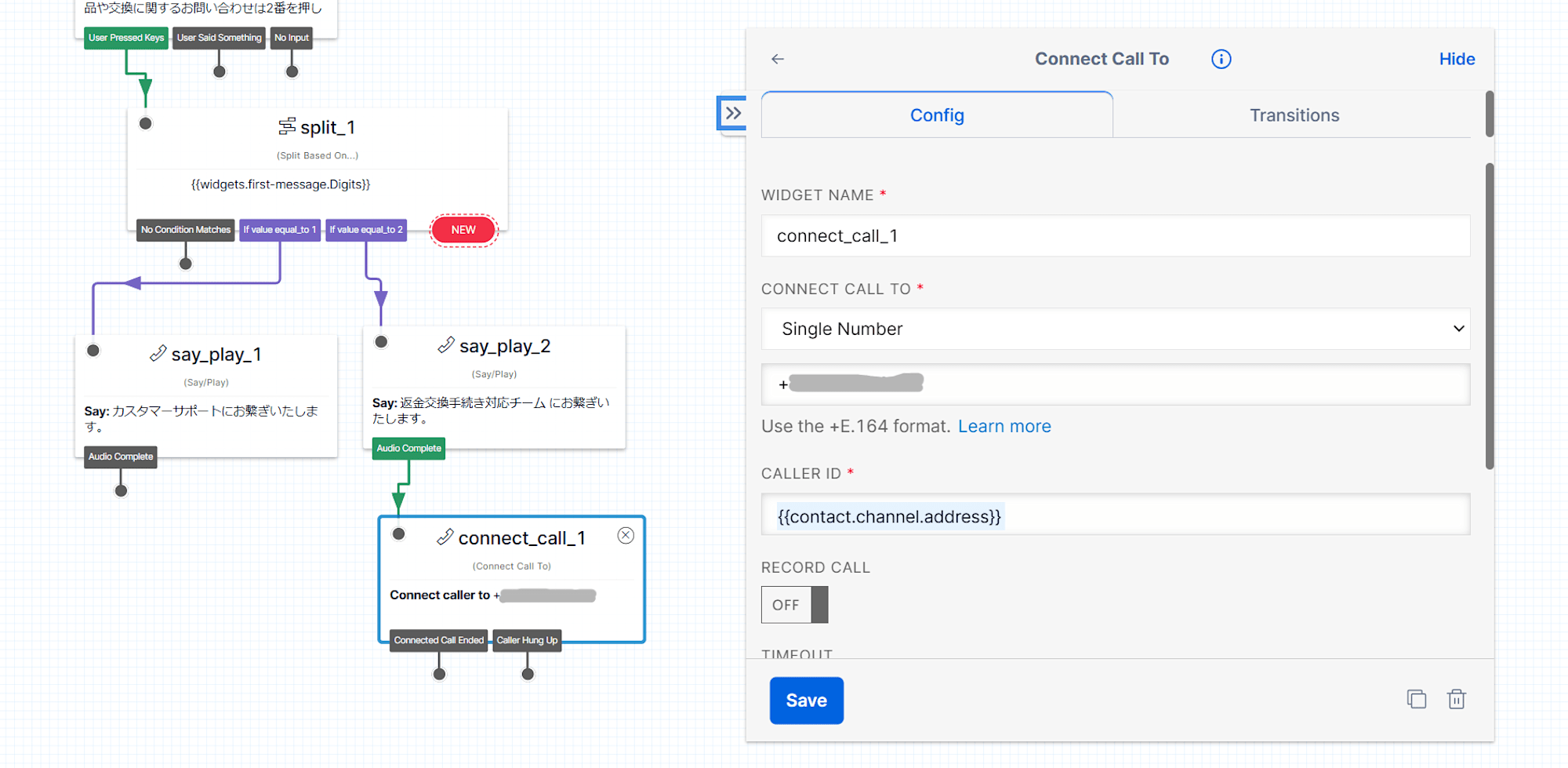This screenshot has height=768, width=1568.
Task: Collapse the panel with the double-chevron icon
Action: point(733,113)
